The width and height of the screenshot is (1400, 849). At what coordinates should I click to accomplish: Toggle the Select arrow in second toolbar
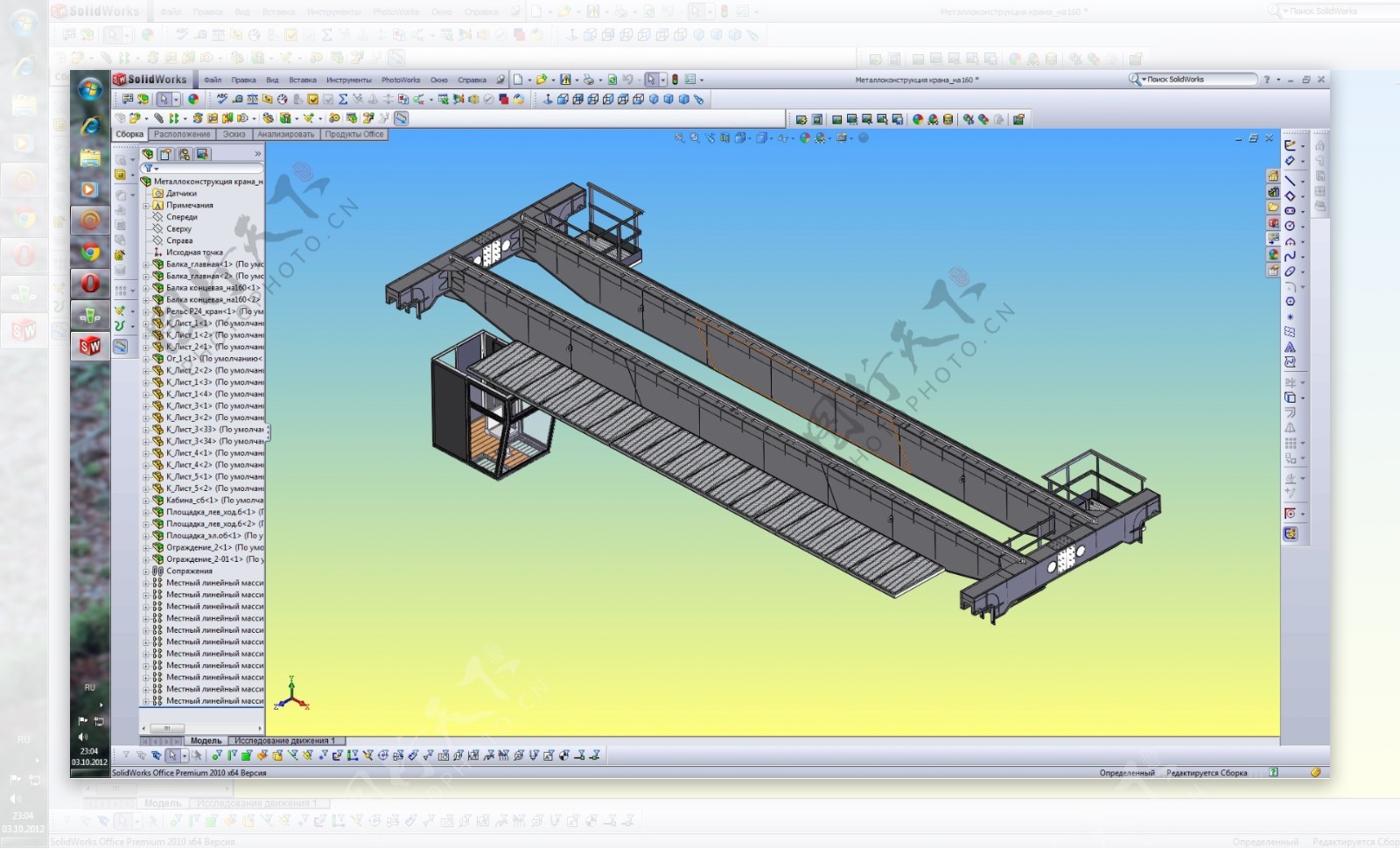coord(164,99)
